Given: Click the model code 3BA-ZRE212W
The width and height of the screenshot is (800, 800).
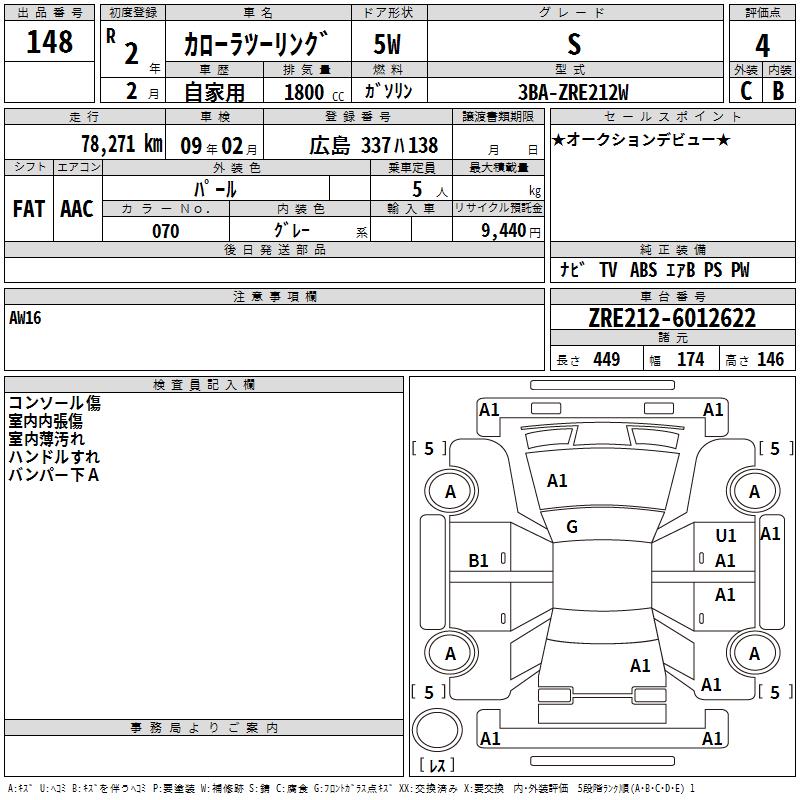Looking at the screenshot, I should [573, 92].
